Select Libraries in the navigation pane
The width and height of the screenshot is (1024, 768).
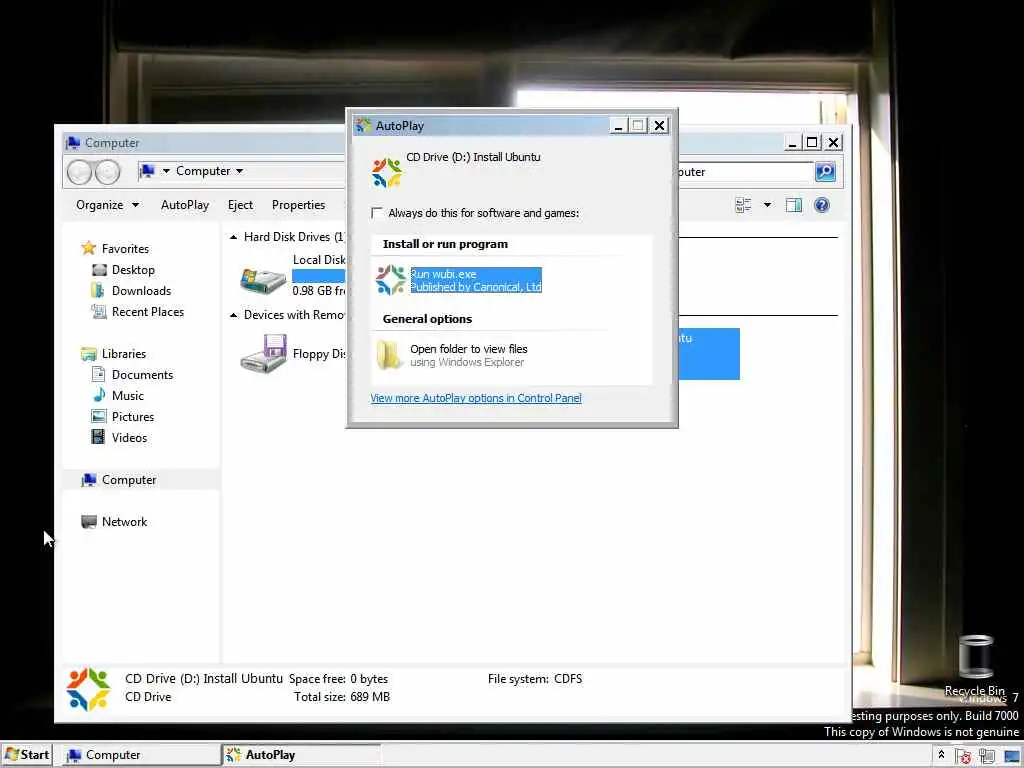tap(124, 353)
